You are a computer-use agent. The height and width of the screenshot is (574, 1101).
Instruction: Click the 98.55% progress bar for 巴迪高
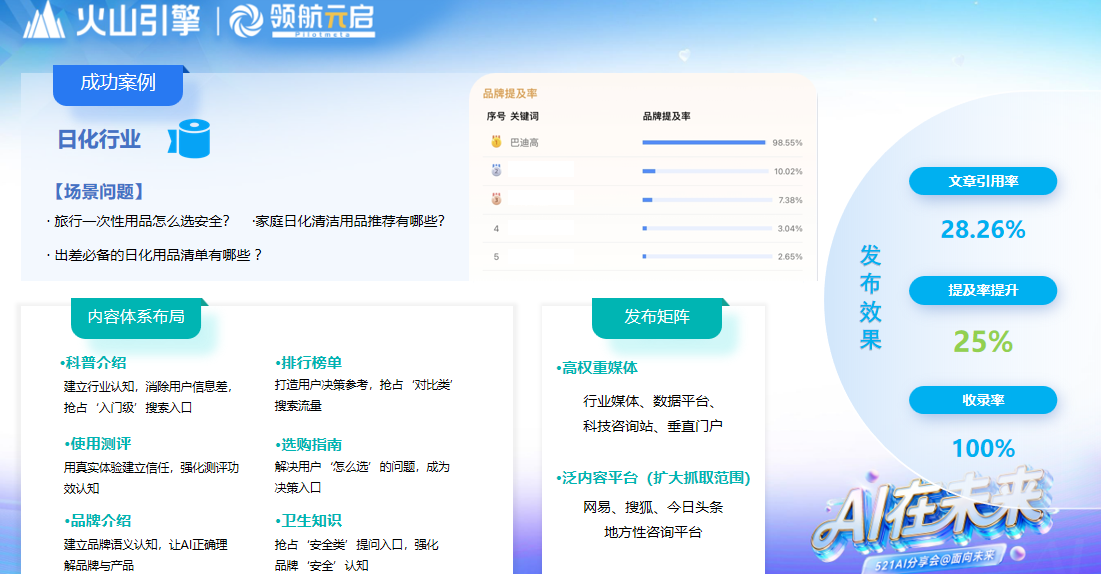click(704, 143)
